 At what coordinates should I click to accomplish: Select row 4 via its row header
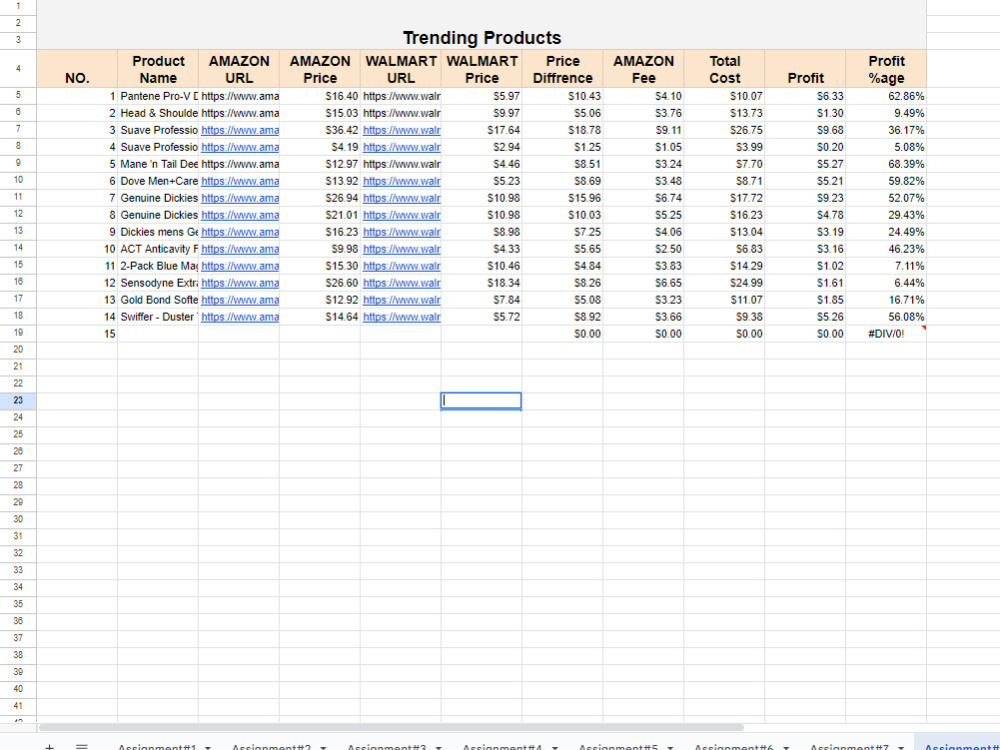point(18,69)
